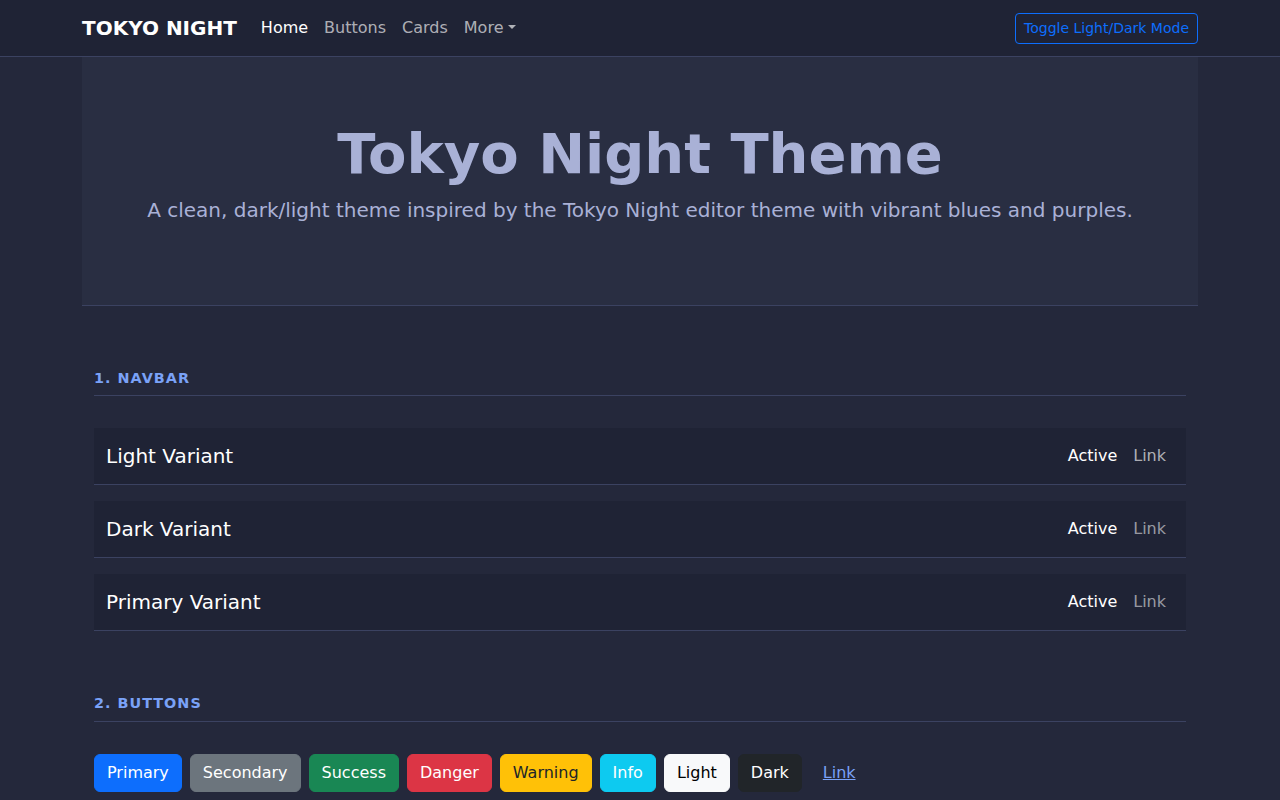The height and width of the screenshot is (800, 1280).
Task: Click the yellow Warning button
Action: [546, 773]
